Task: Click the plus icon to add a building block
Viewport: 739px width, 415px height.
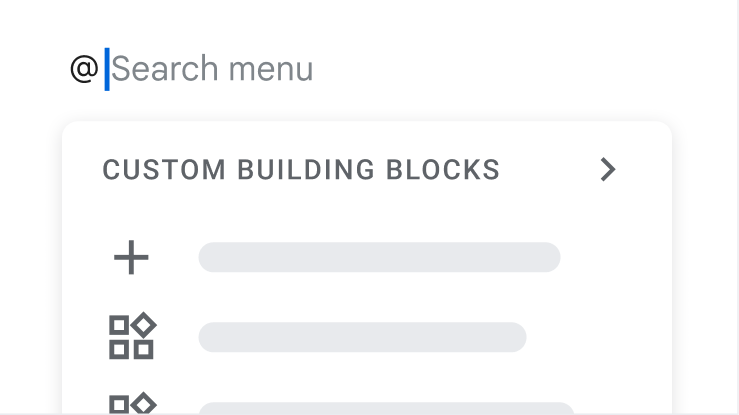Action: [x=131, y=258]
